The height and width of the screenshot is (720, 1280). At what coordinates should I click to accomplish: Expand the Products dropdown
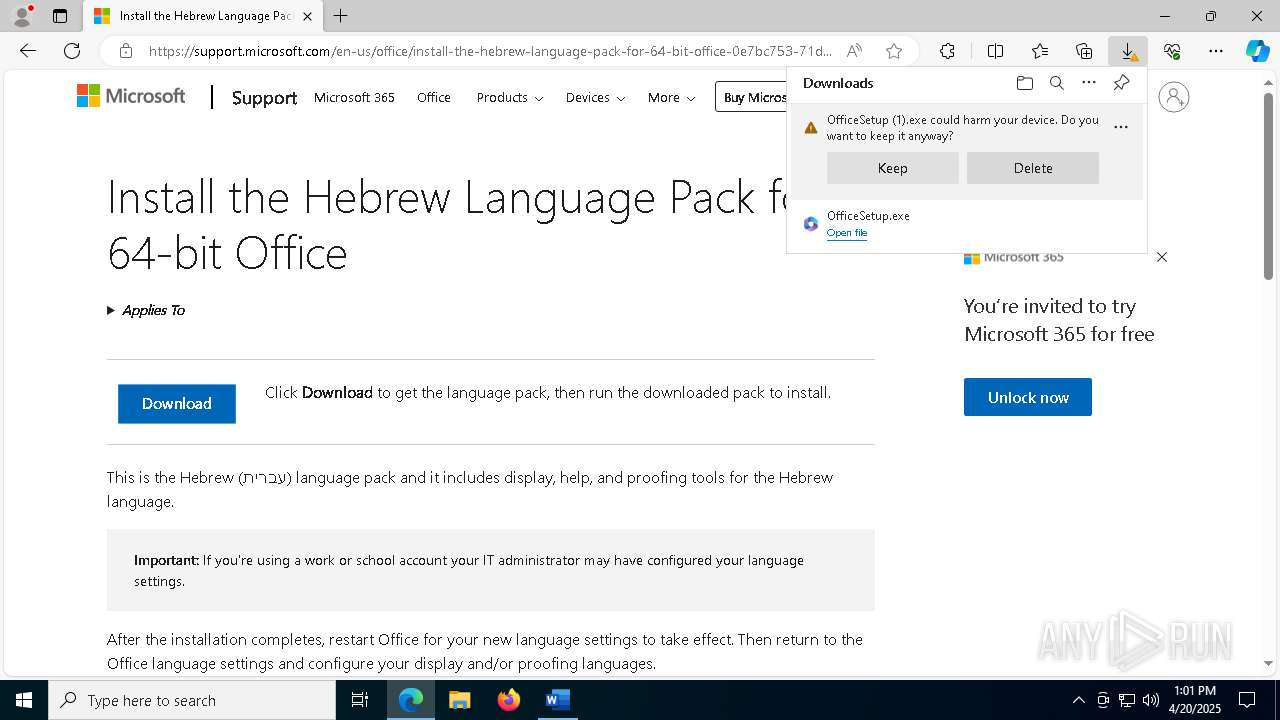pos(509,97)
